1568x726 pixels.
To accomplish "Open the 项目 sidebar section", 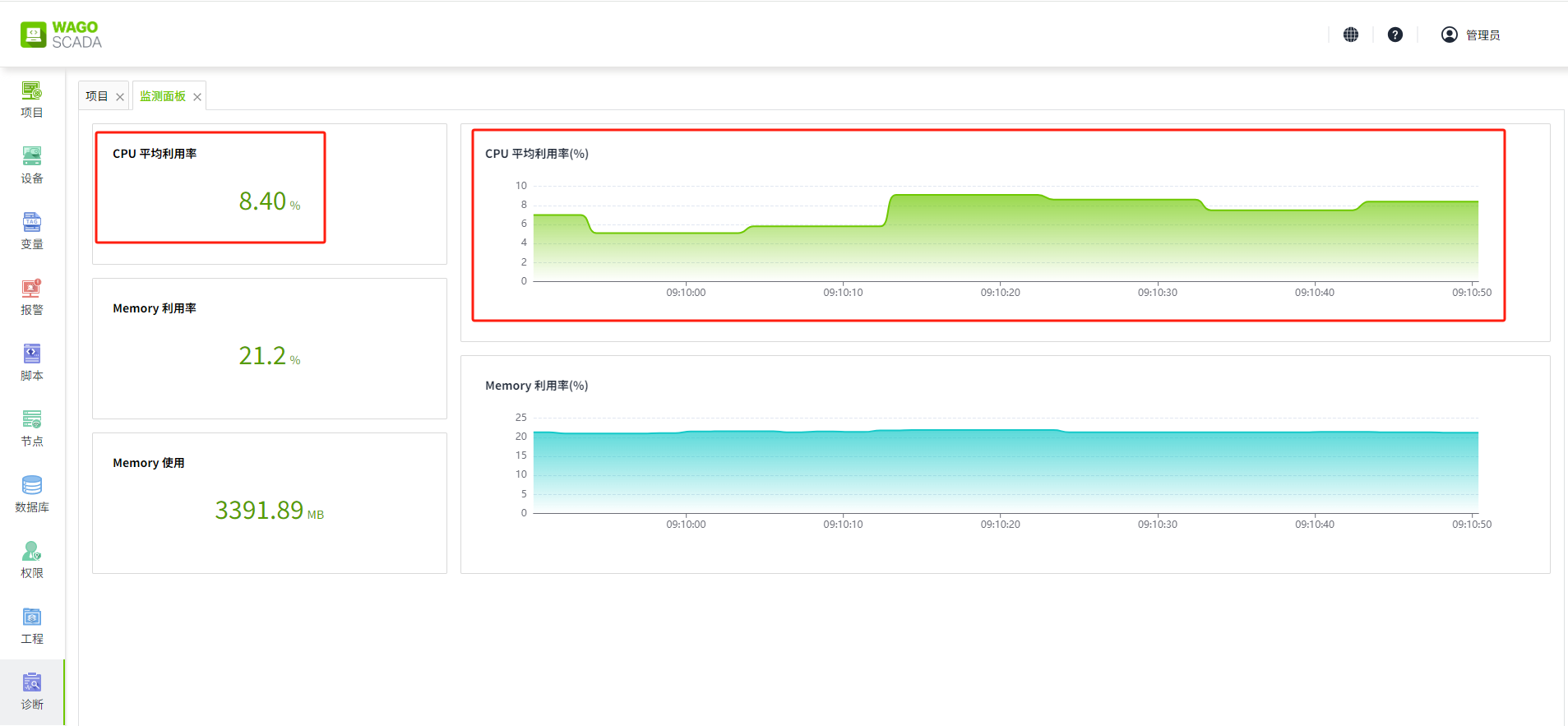I will [31, 99].
